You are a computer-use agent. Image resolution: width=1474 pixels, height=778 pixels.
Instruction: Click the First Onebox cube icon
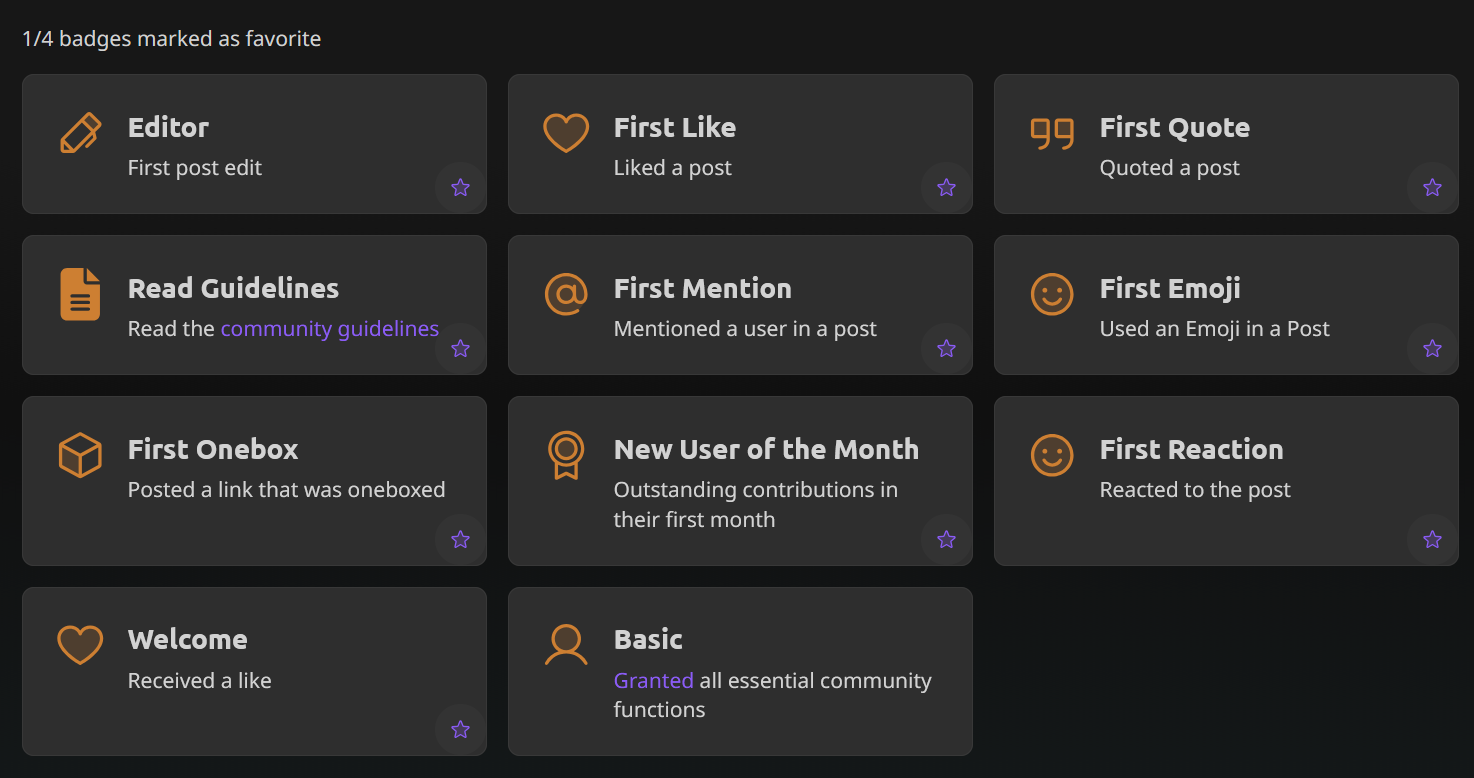(x=80, y=455)
